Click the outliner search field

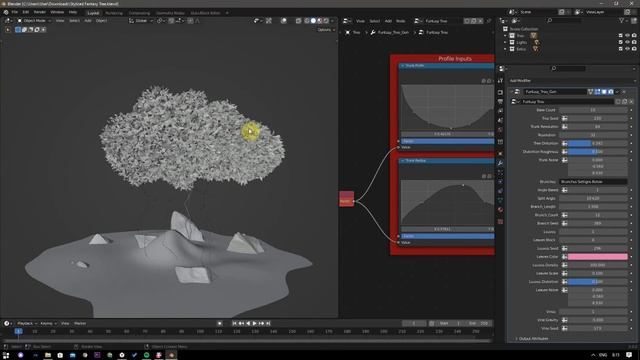click(x=565, y=20)
